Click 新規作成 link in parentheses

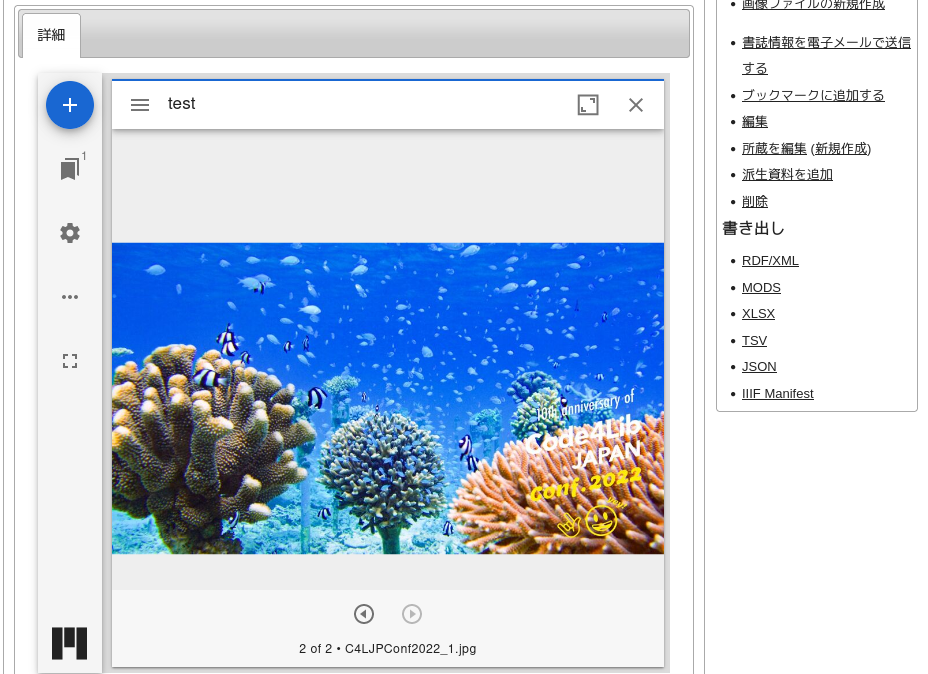841,149
